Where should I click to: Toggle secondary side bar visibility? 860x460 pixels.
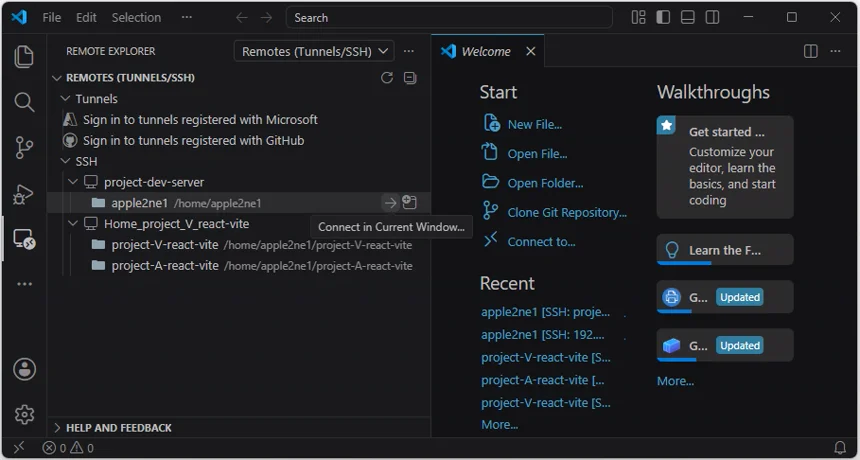[x=712, y=18]
